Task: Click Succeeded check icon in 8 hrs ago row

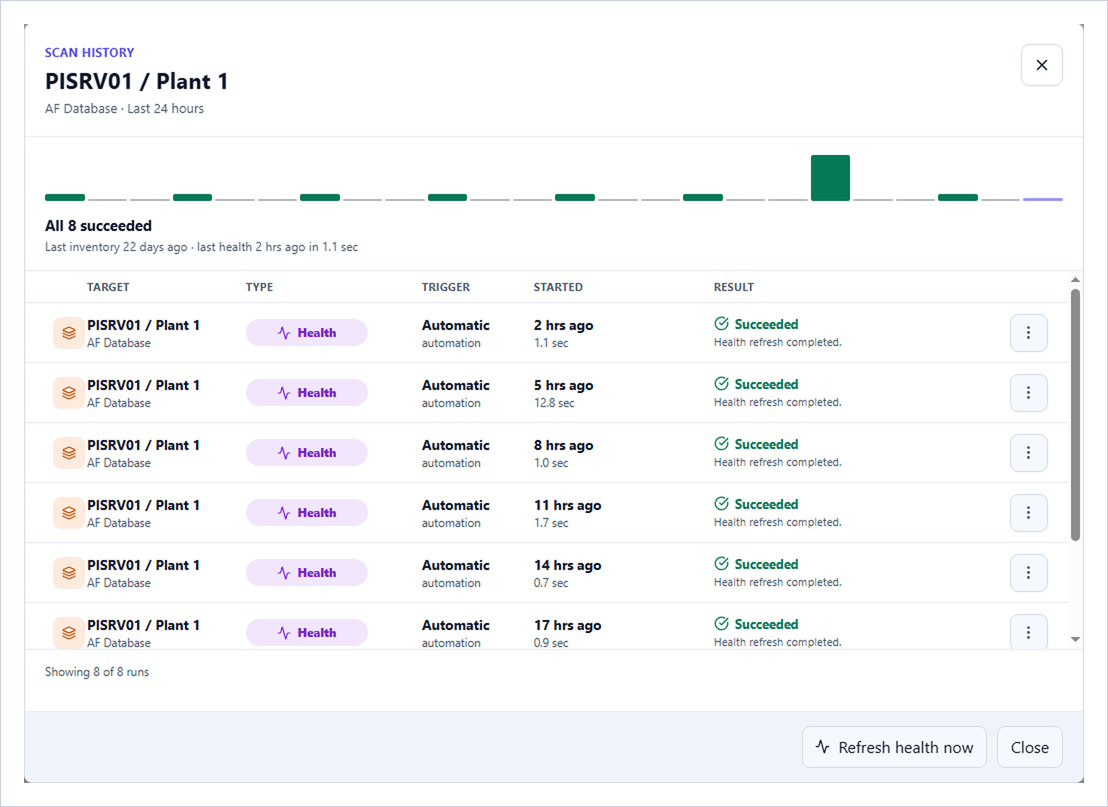Action: [721, 444]
